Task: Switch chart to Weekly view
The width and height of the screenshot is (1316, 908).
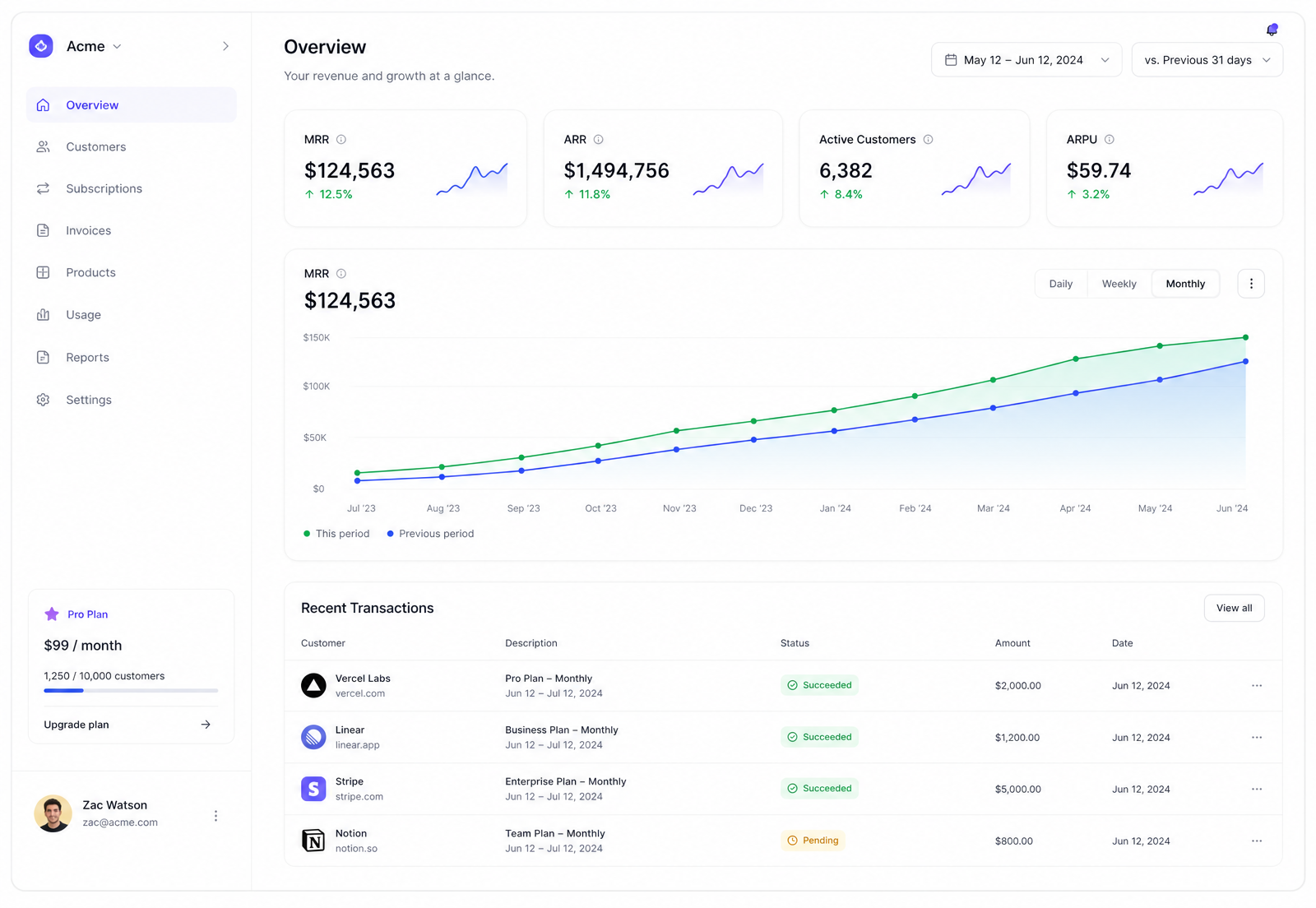Action: pyautogui.click(x=1119, y=284)
